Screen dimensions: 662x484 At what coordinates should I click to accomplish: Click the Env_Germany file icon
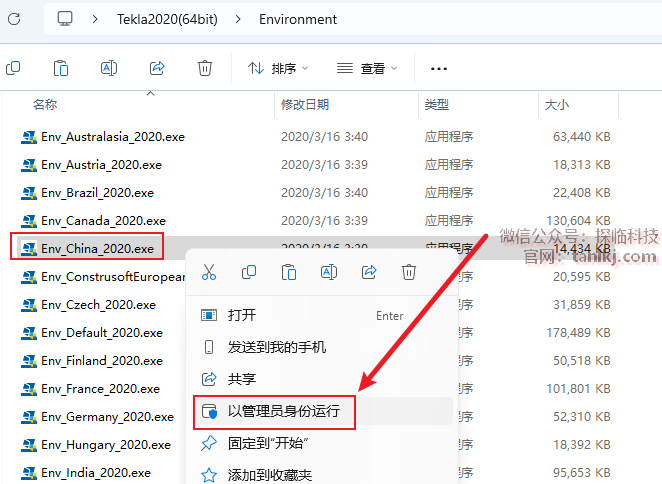coord(29,417)
